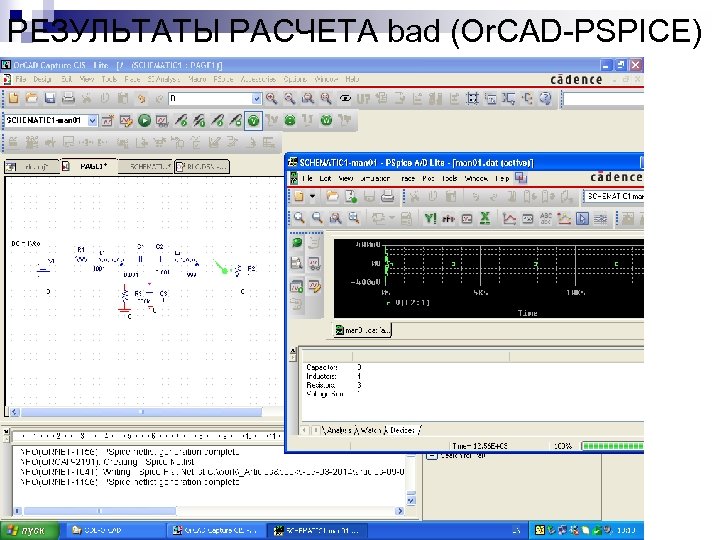The image size is (720, 540).
Task: Save the schematic with floppy disk icon
Action: 50,98
